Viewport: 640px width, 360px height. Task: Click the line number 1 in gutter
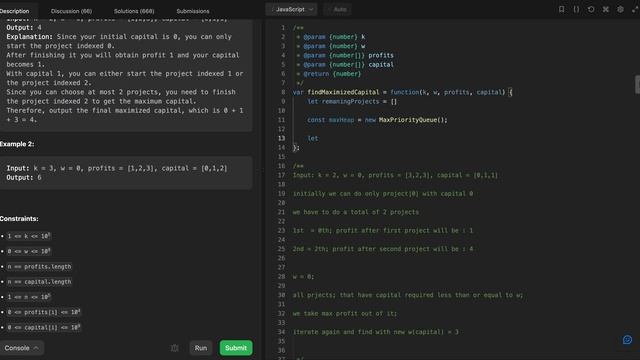click(x=283, y=28)
